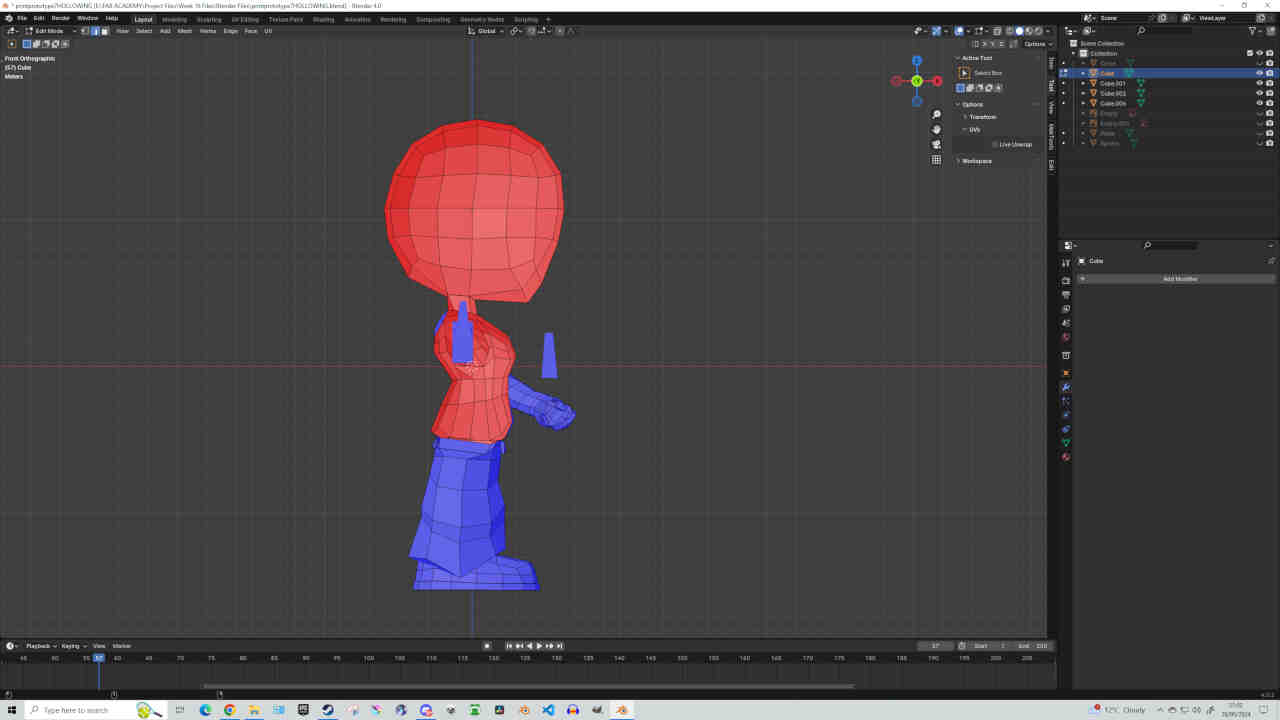1280x720 pixels.
Task: Open the Modifiers wrench properties tab
Action: [x=1066, y=387]
